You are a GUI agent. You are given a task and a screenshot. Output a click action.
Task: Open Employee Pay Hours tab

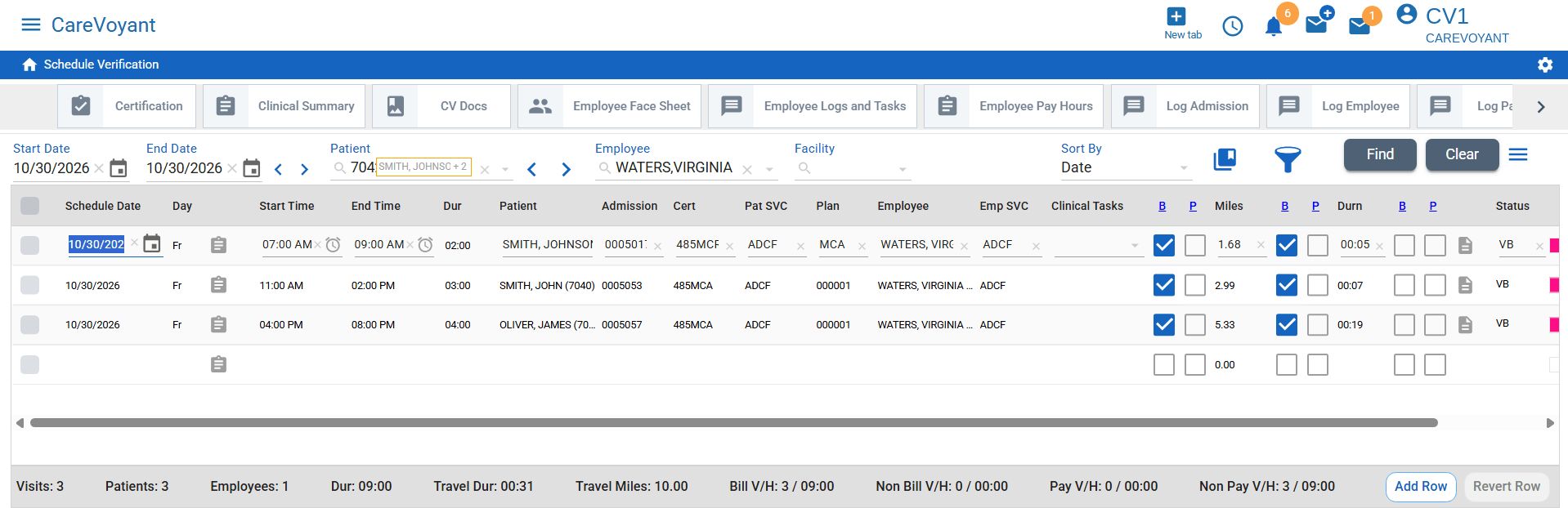click(1014, 106)
